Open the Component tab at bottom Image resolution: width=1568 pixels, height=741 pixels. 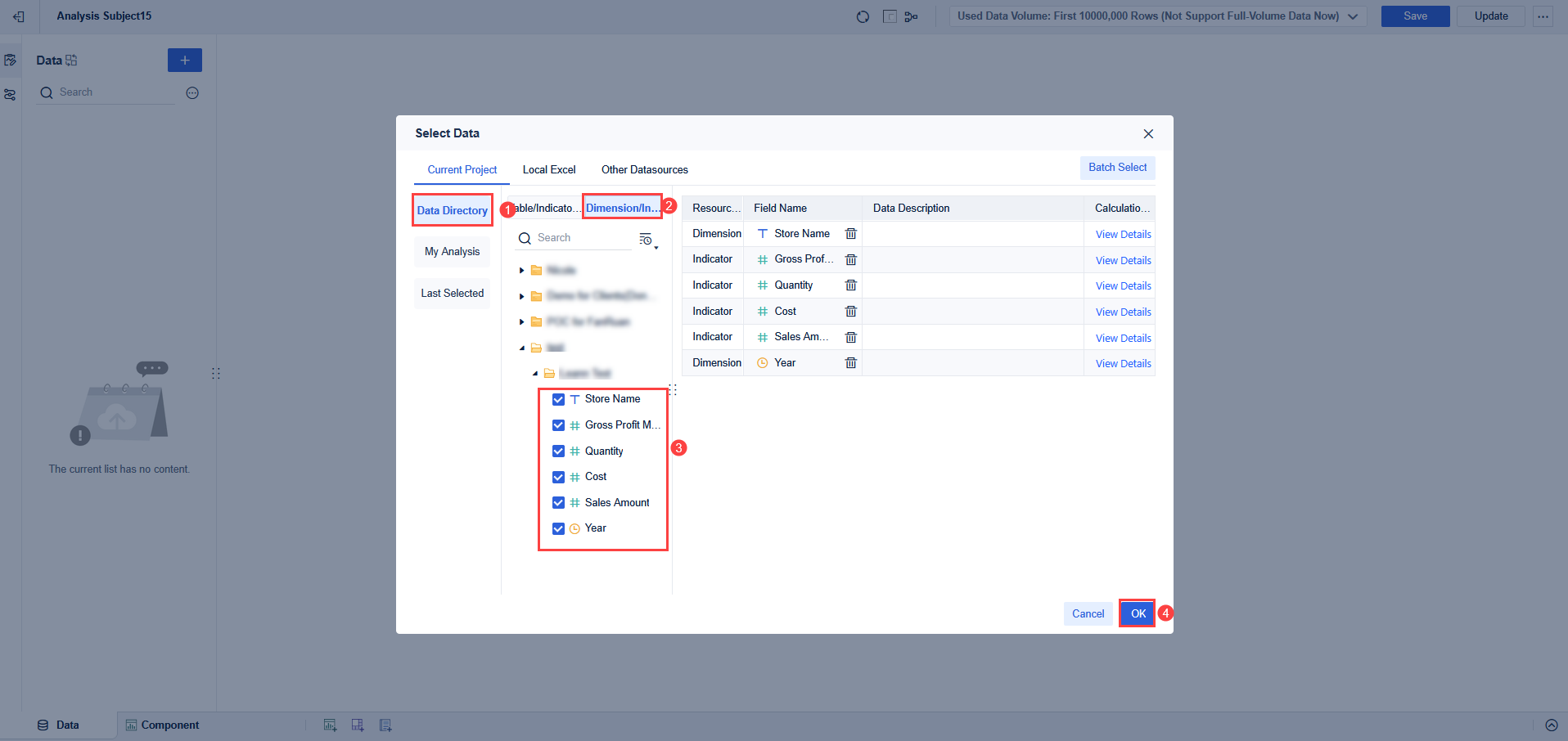tap(162, 725)
